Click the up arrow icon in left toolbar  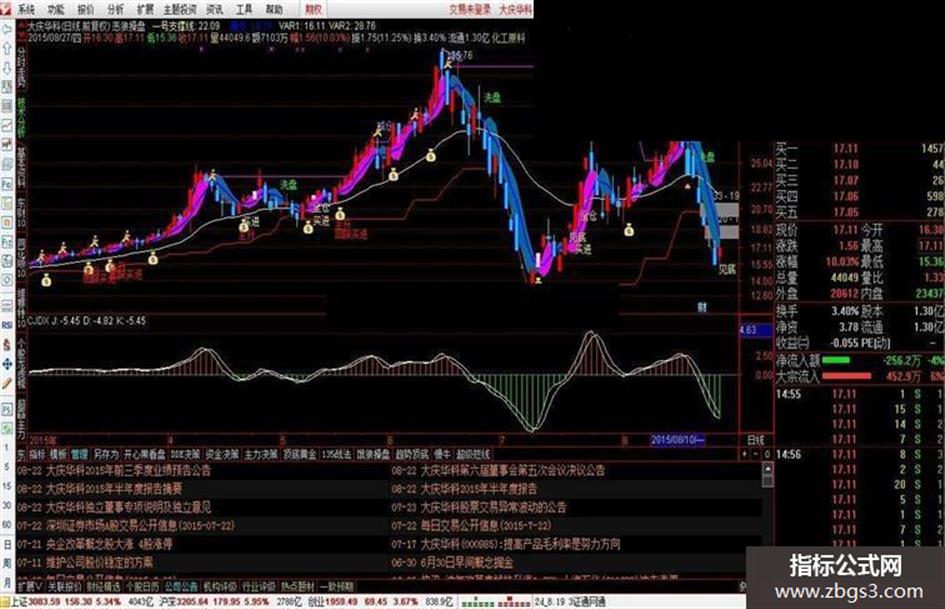pos(7,48)
